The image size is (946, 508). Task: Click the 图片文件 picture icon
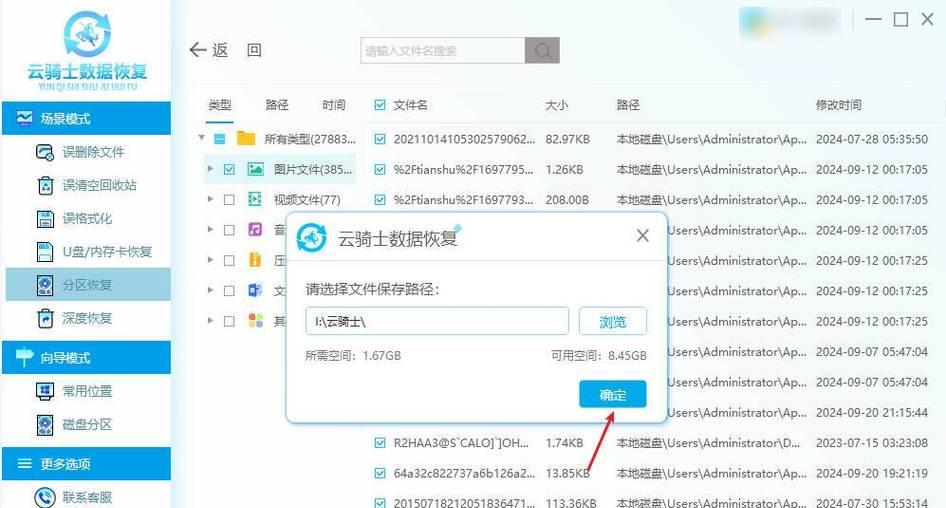coord(256,170)
